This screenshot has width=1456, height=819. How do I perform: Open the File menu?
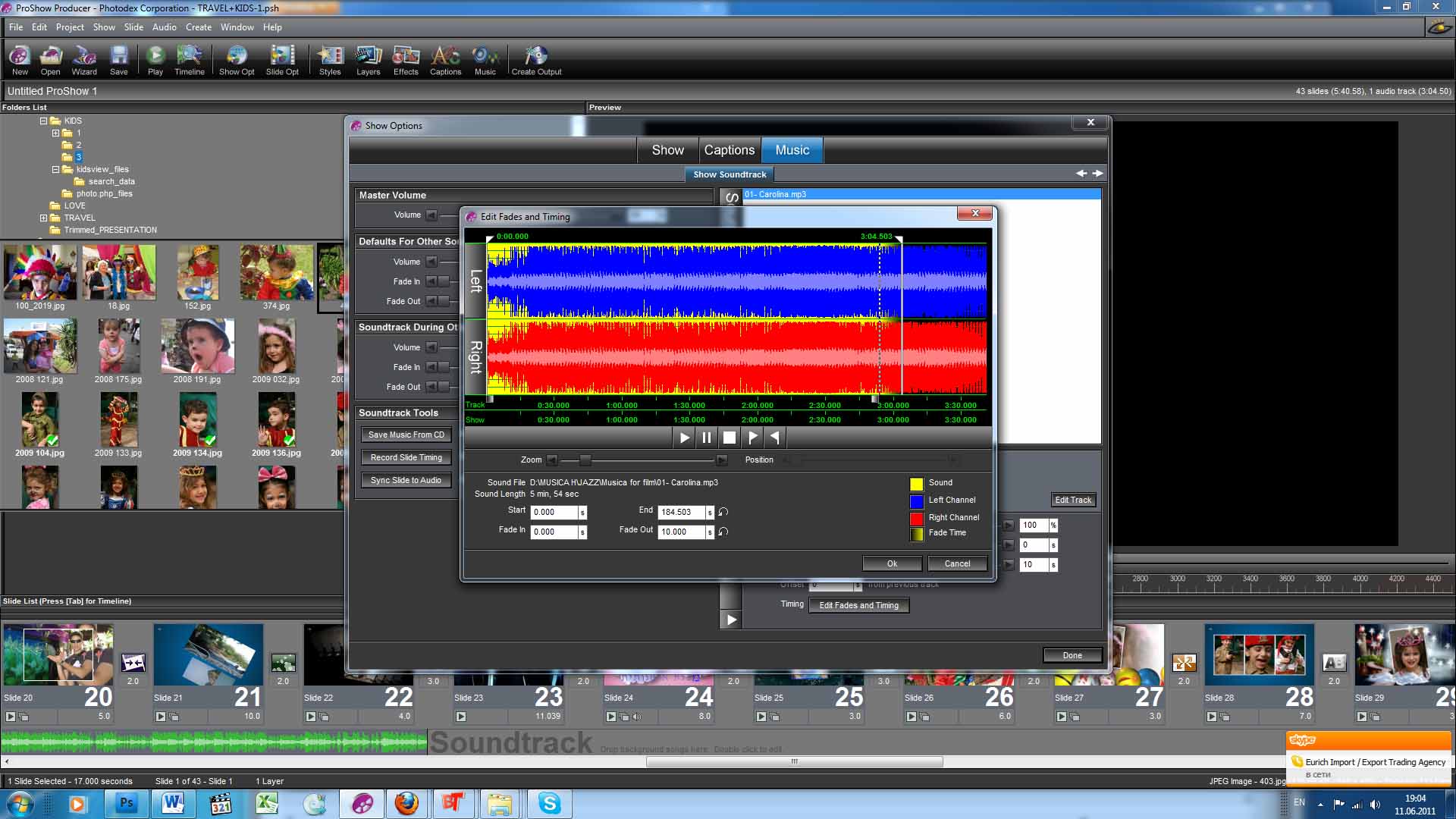16,27
